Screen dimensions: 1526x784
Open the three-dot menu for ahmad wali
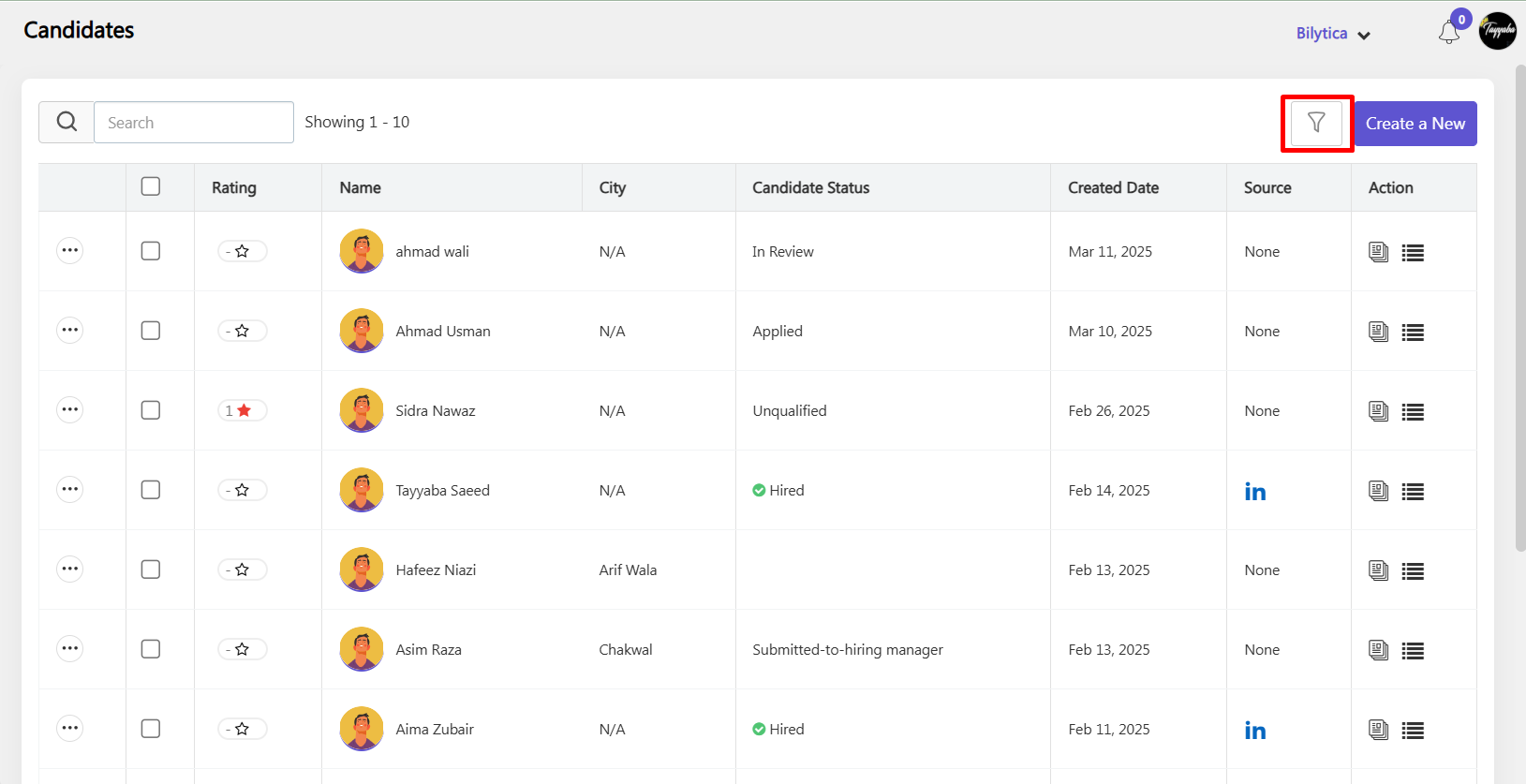pyautogui.click(x=69, y=251)
